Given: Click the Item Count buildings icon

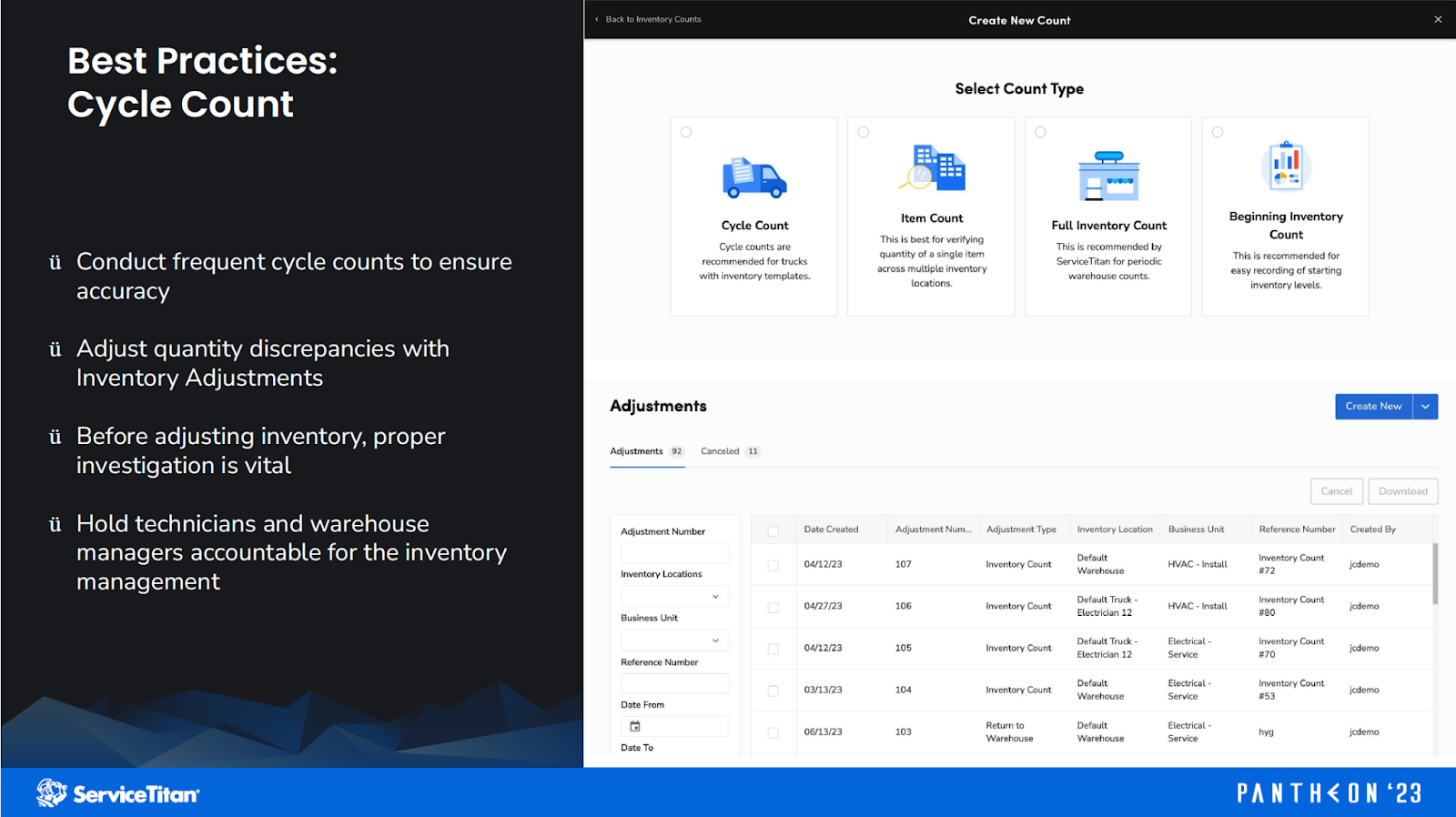Looking at the screenshot, I should click(932, 167).
